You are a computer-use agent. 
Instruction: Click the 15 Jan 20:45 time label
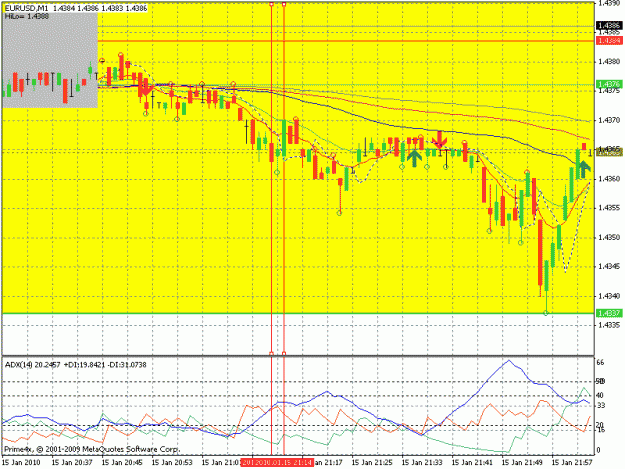(x=122, y=462)
